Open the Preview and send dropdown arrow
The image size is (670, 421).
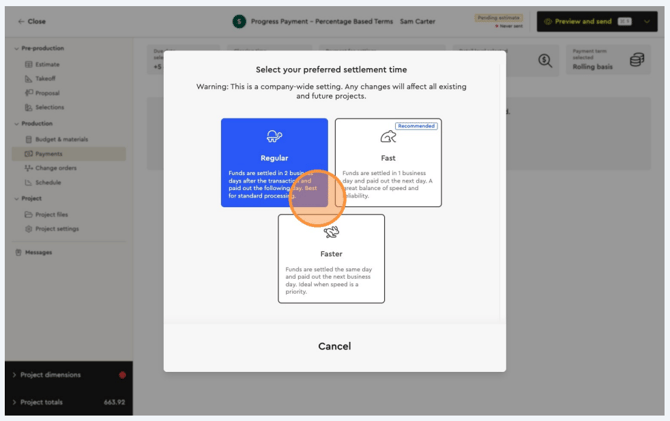click(648, 21)
